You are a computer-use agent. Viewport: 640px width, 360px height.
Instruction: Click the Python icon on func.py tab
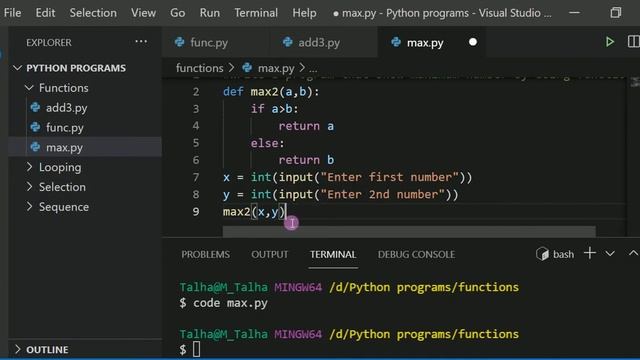[179, 42]
